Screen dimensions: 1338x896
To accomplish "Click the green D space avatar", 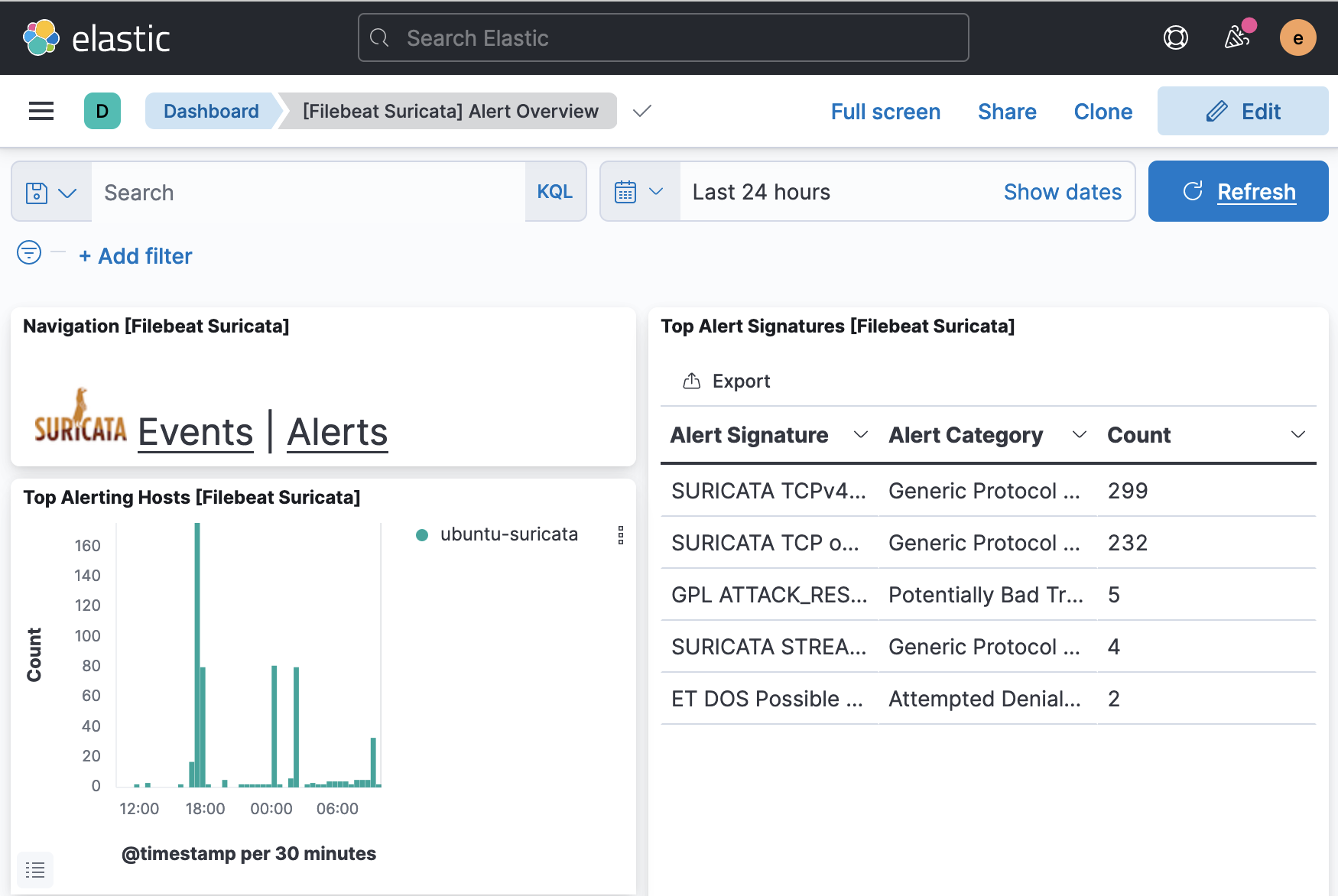I will tap(102, 111).
